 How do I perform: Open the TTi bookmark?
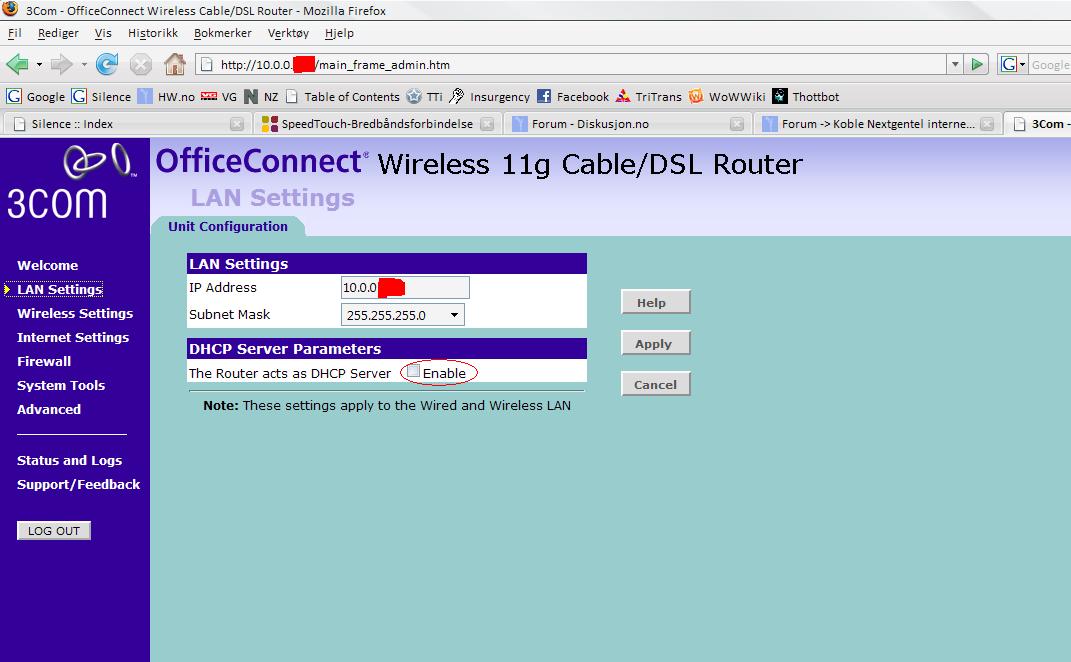[424, 96]
